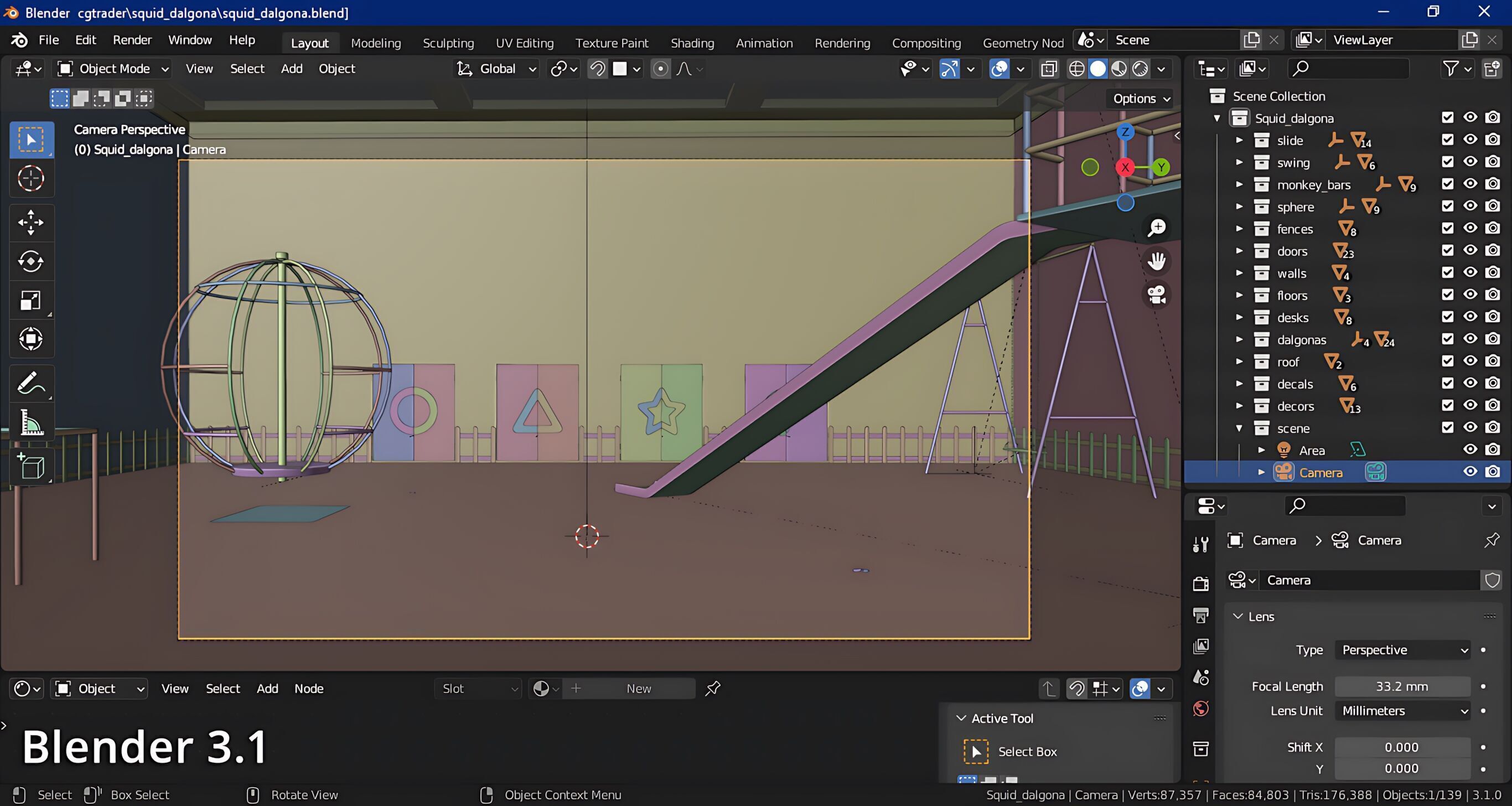Click the New material button
The image size is (1512, 806).
click(x=638, y=689)
